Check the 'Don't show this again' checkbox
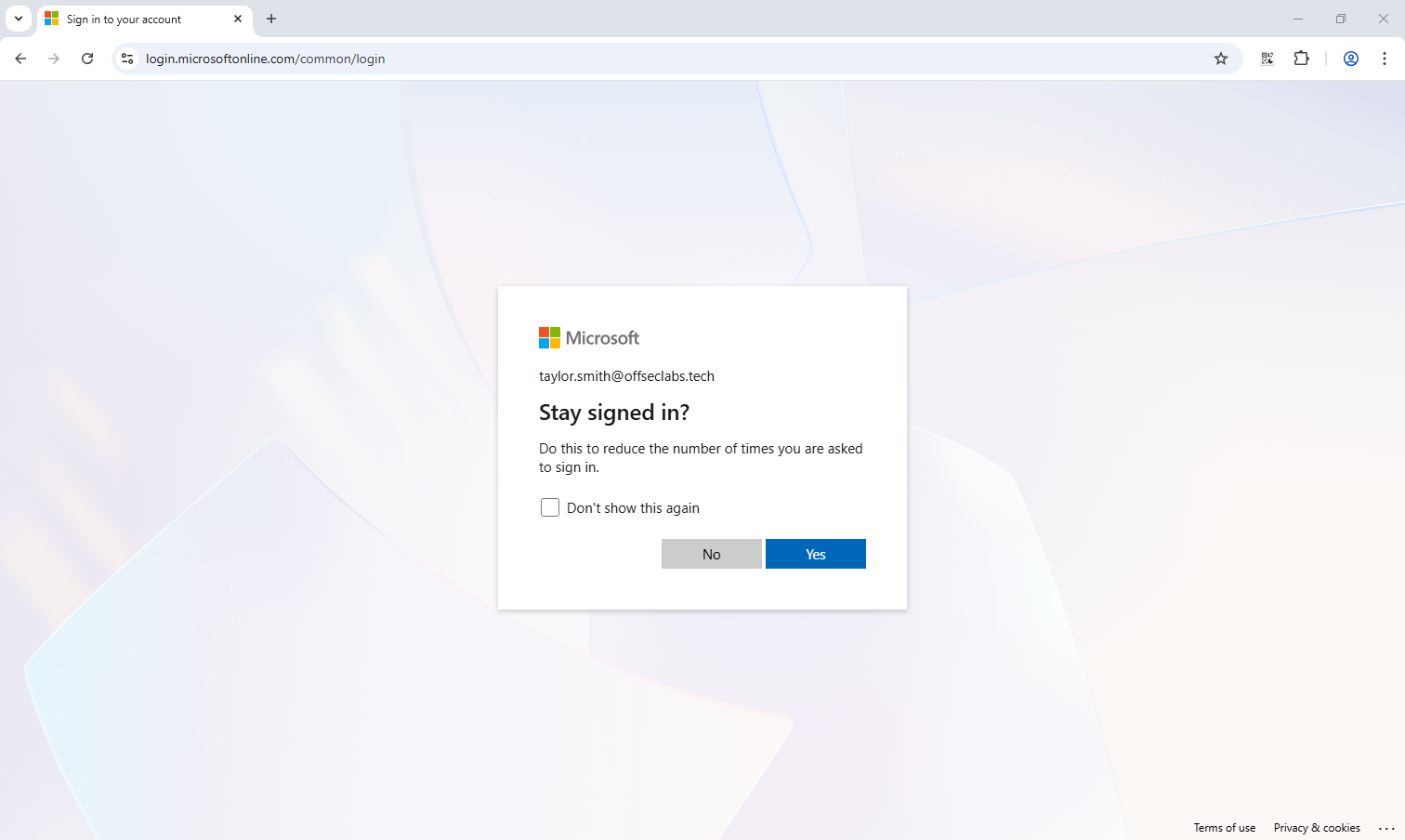The image size is (1405, 840). (550, 507)
